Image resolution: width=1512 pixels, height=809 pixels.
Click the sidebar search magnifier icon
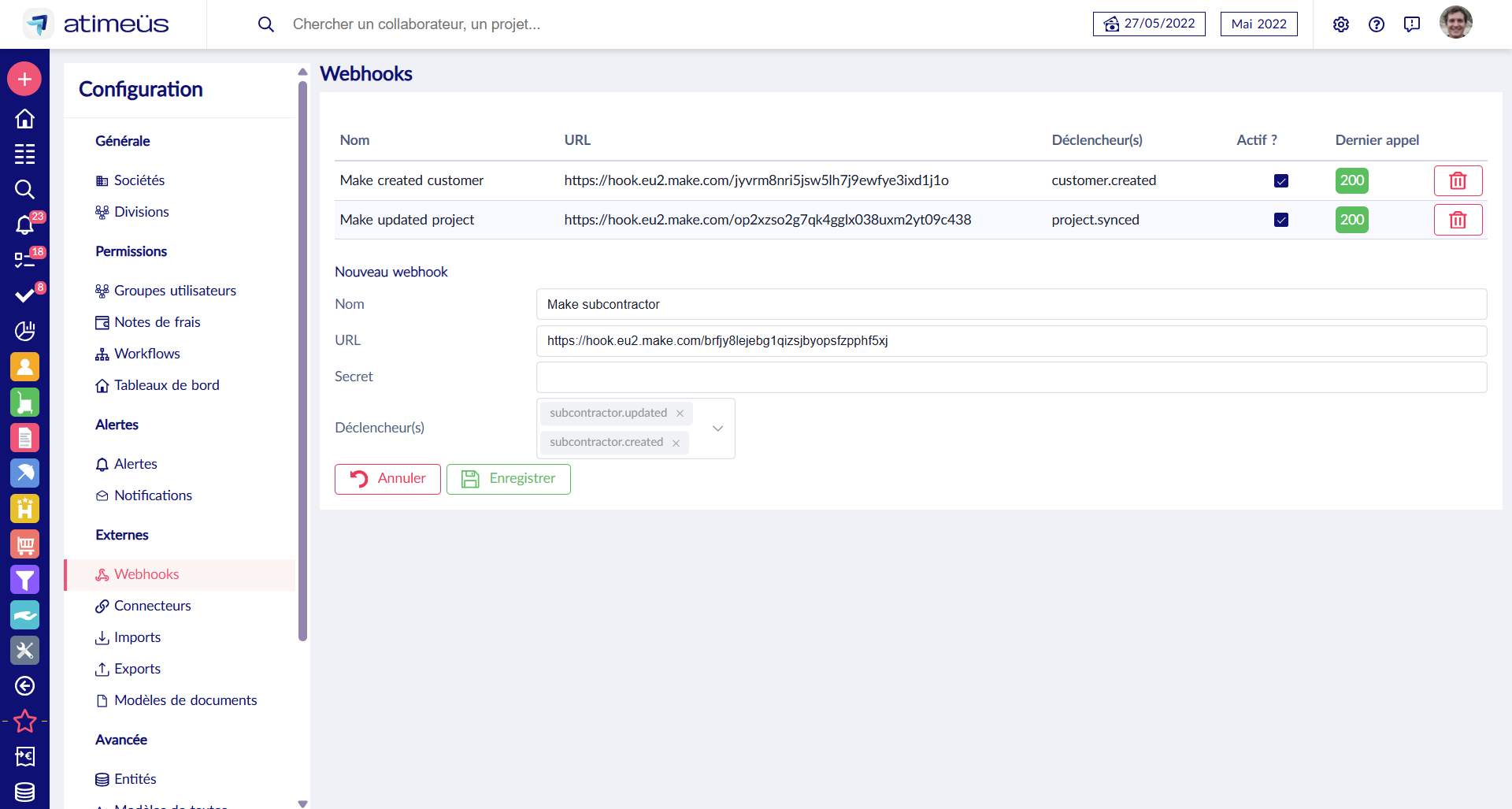tap(24, 189)
